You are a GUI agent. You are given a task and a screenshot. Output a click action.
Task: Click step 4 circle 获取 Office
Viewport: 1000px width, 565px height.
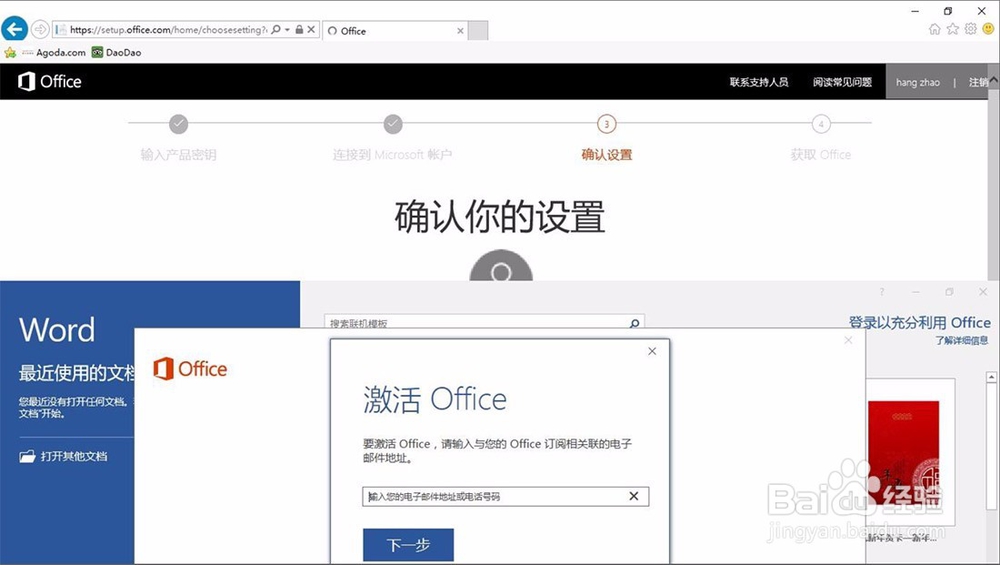click(x=821, y=124)
